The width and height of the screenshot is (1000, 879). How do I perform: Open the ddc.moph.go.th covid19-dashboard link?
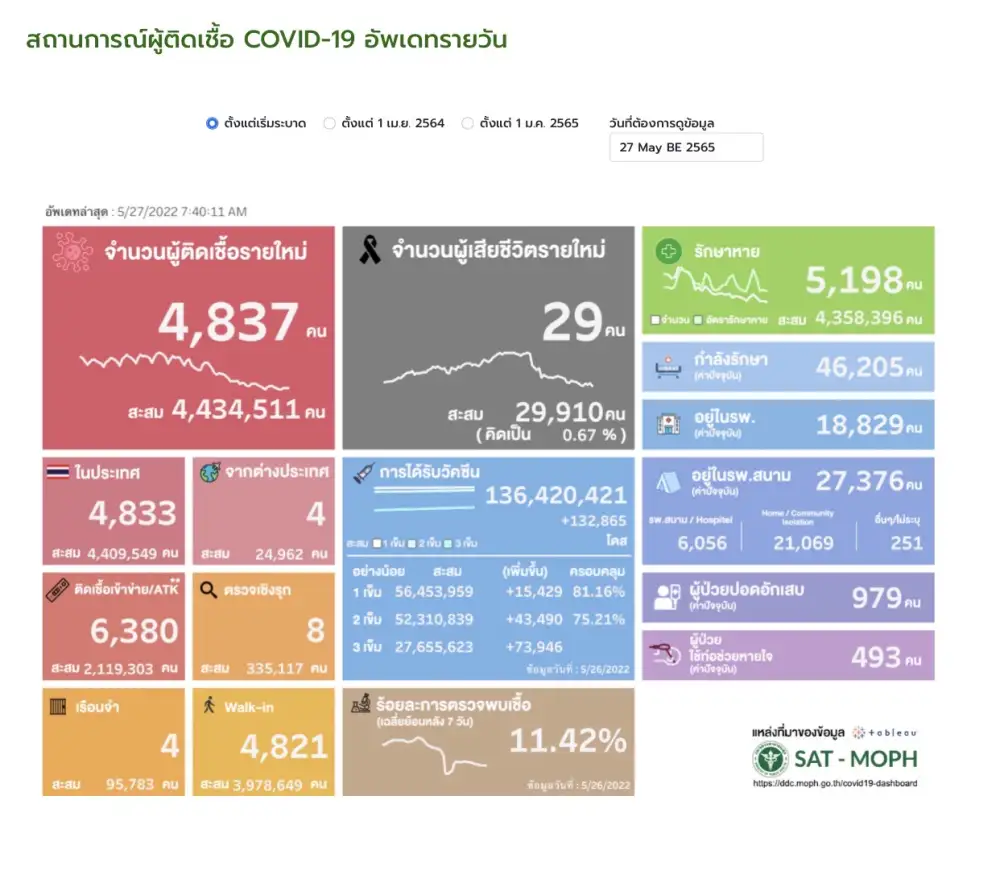pyautogui.click(x=834, y=783)
